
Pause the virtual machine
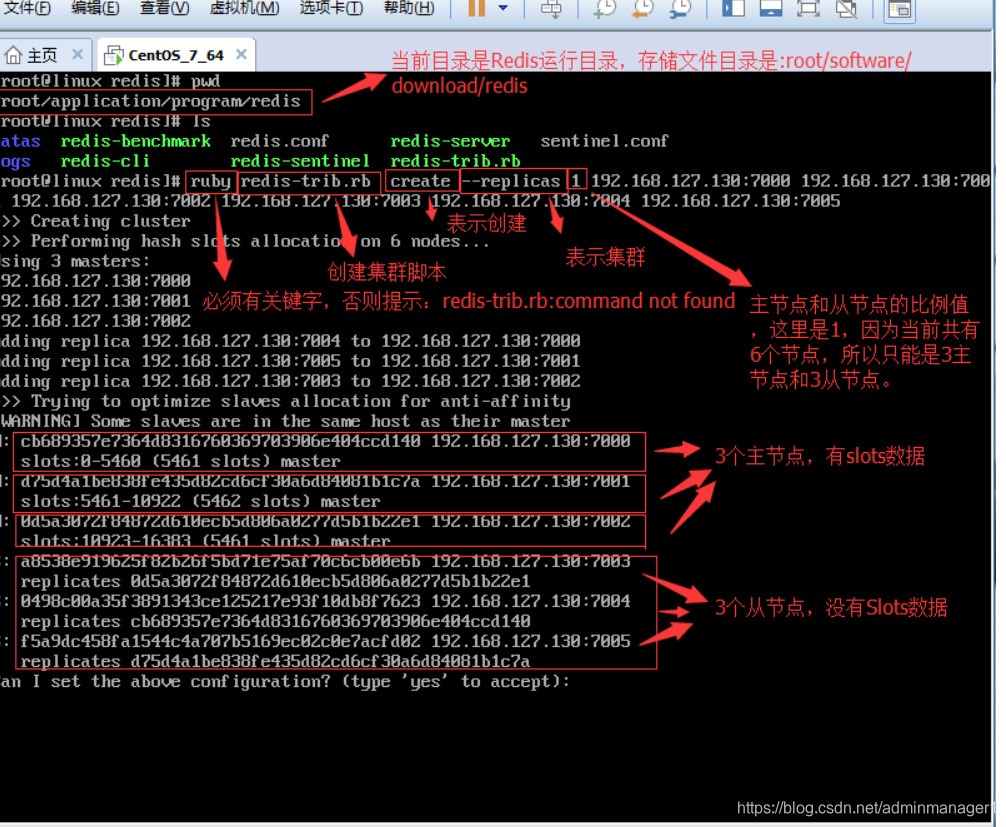(476, 8)
